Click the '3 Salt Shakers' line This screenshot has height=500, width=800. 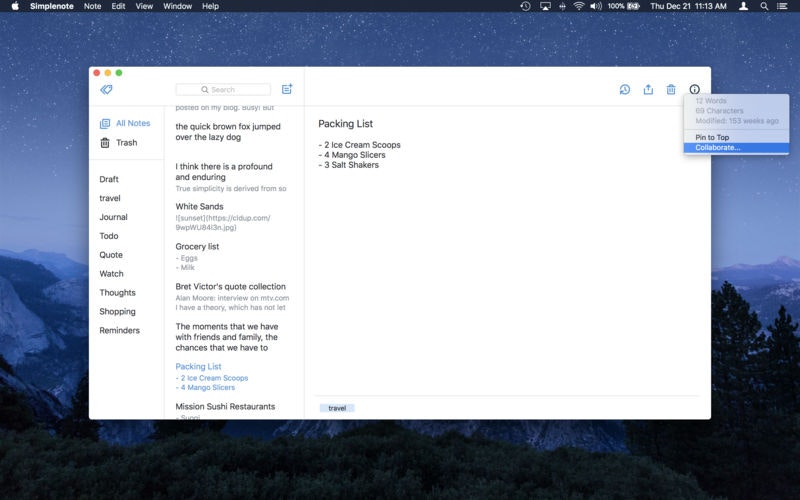(348, 165)
